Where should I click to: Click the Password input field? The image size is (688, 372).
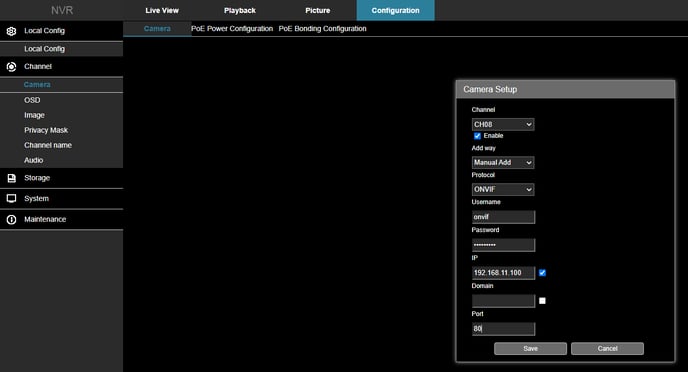503,245
